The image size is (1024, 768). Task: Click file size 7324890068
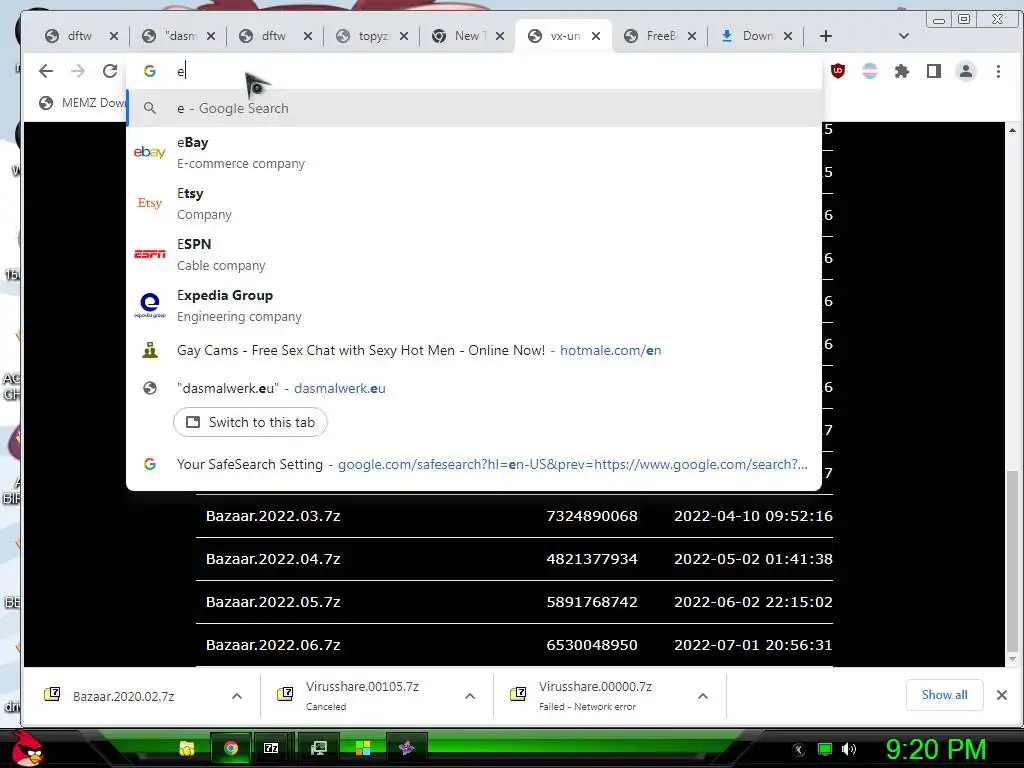592,516
